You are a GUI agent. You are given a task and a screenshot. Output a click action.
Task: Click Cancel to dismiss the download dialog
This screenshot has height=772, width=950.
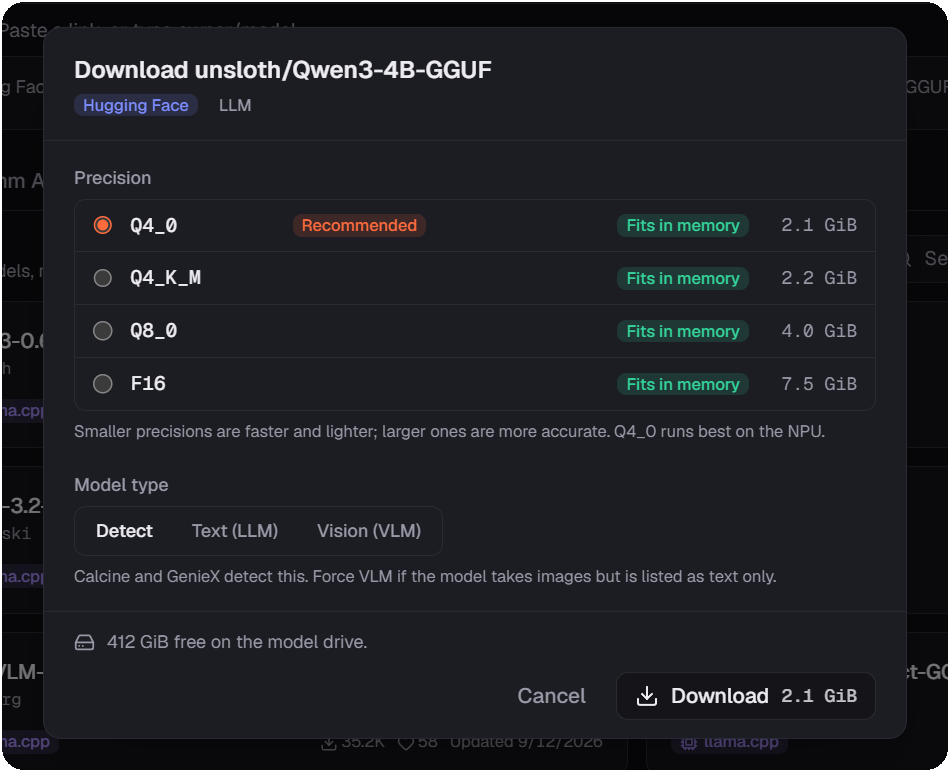[x=551, y=696]
